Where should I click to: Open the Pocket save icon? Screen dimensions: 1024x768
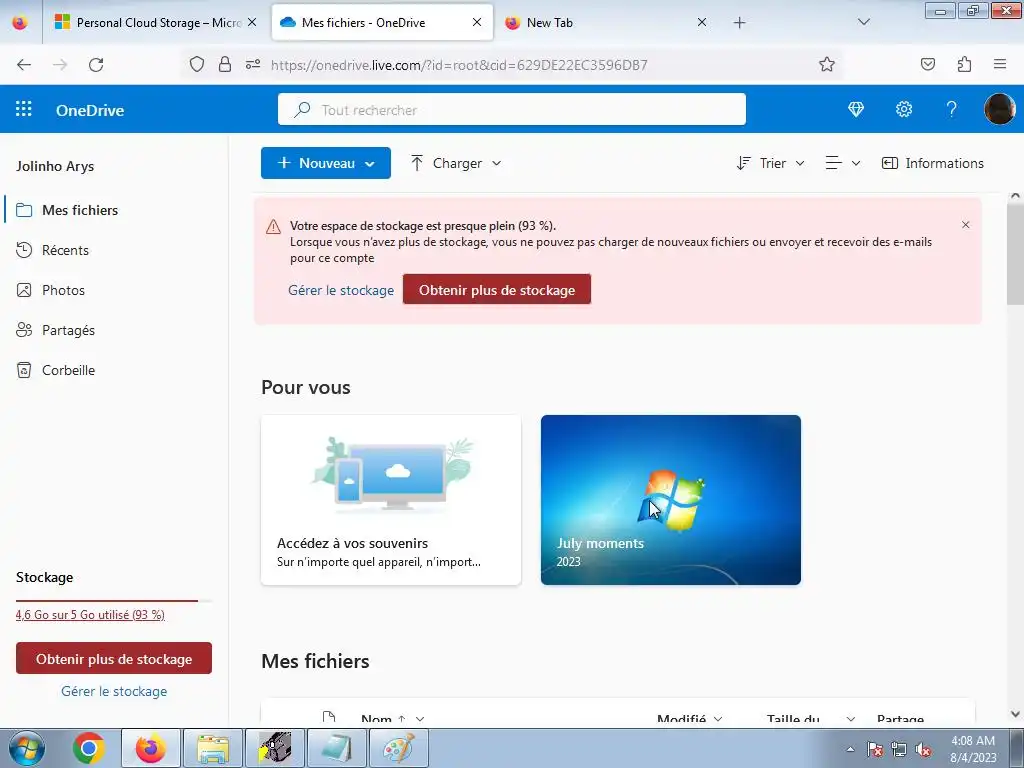(x=927, y=64)
